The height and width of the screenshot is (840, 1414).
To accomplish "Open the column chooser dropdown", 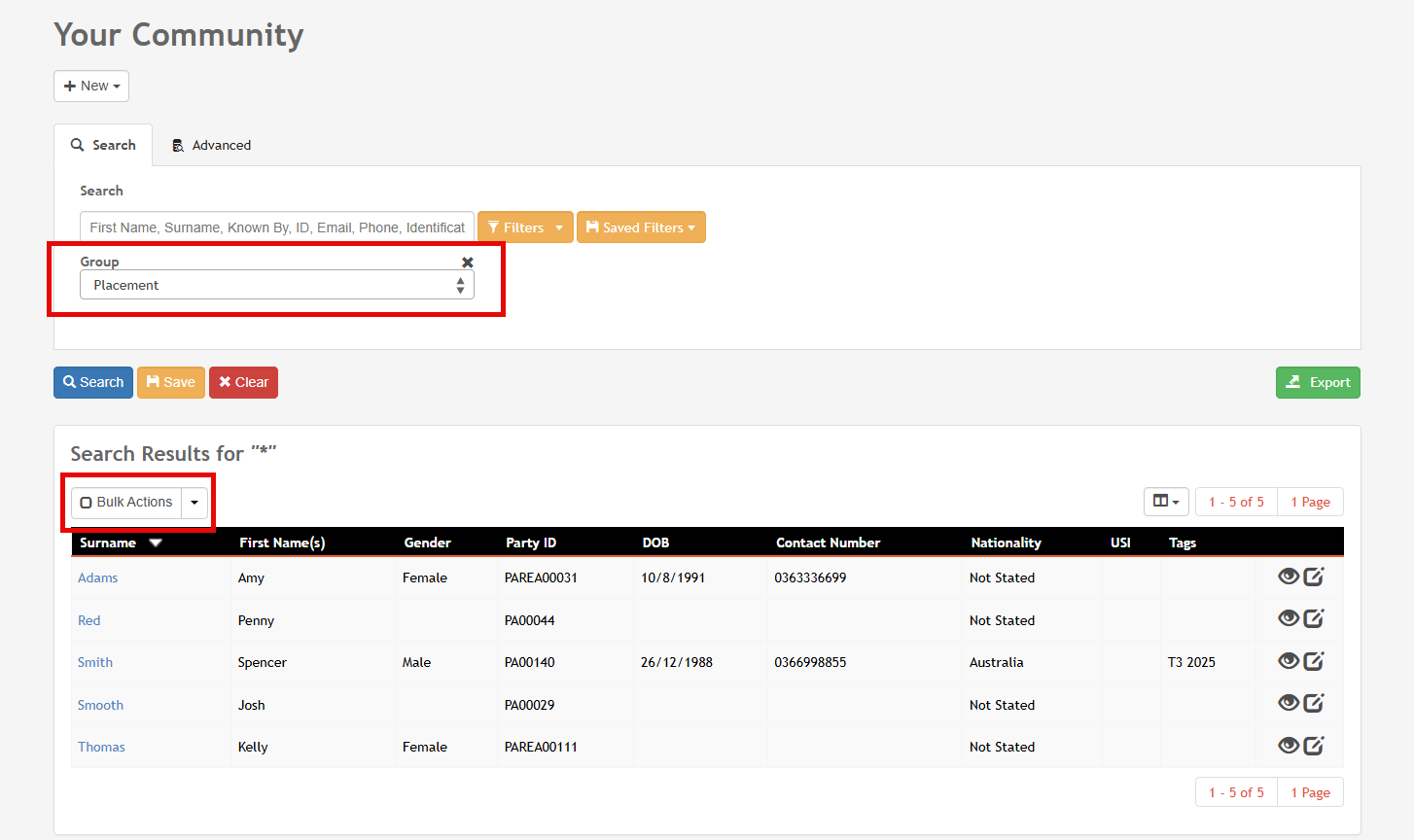I will click(x=1166, y=502).
